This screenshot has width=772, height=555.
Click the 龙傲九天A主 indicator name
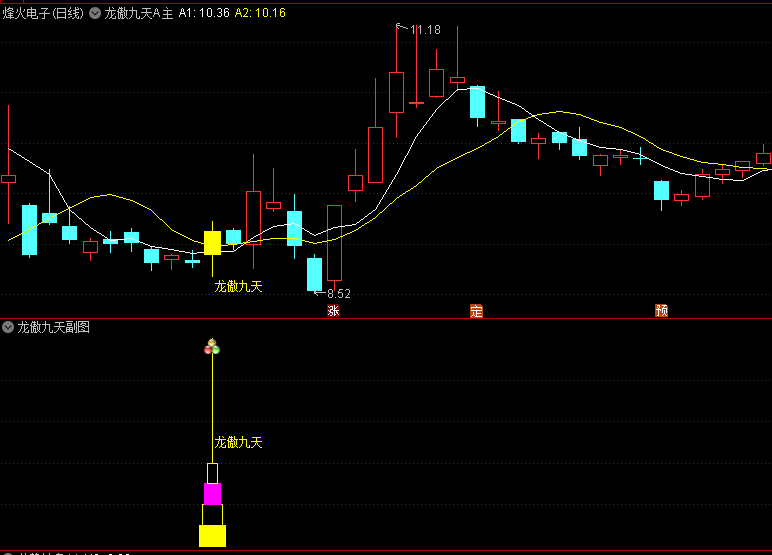(x=139, y=13)
